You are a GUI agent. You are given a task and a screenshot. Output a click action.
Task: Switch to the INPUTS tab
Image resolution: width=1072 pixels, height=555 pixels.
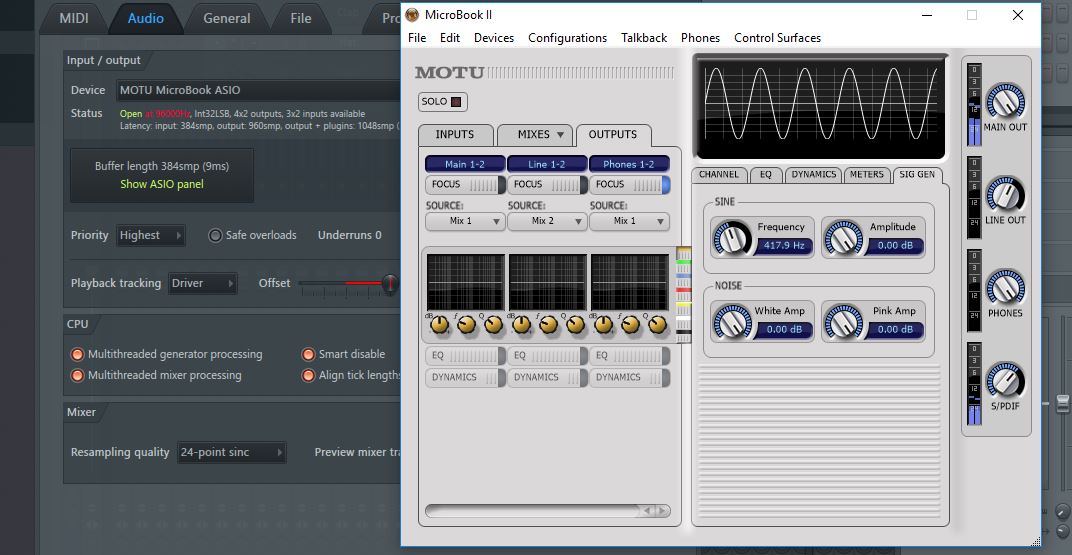pyautogui.click(x=455, y=135)
